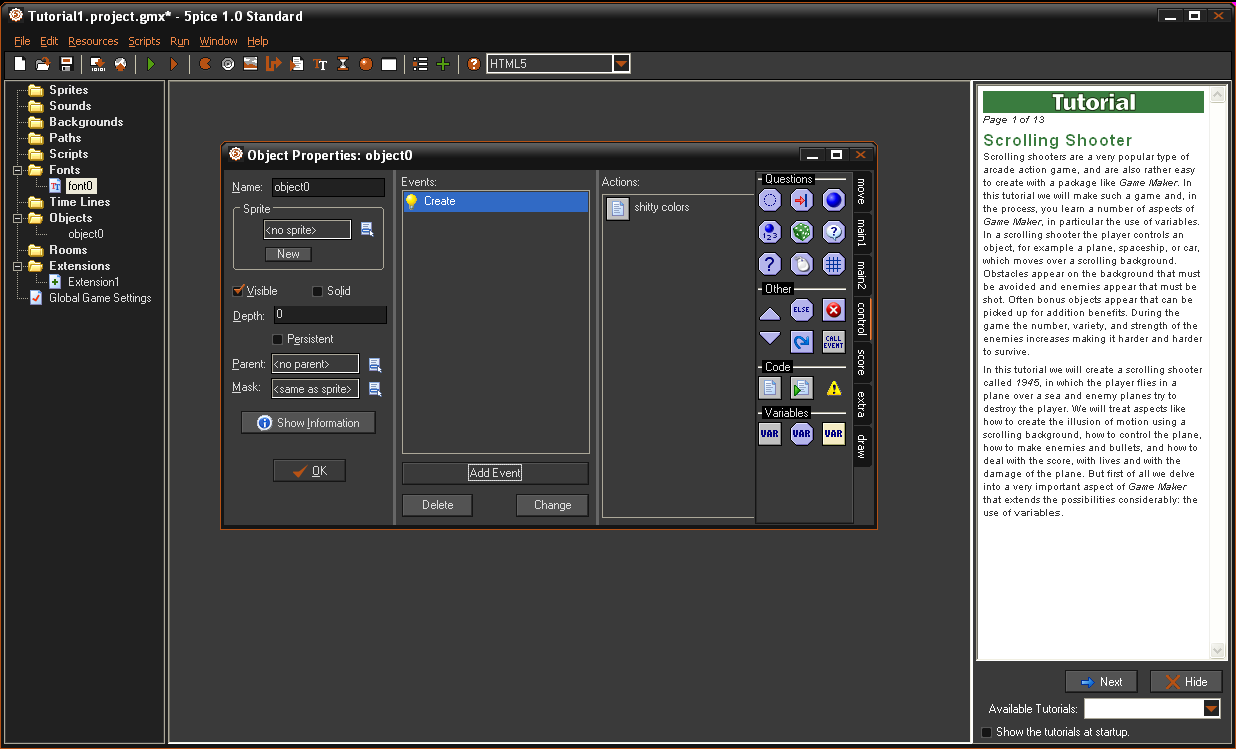Enable the Solid checkbox
The image size is (1236, 749).
[x=318, y=291]
